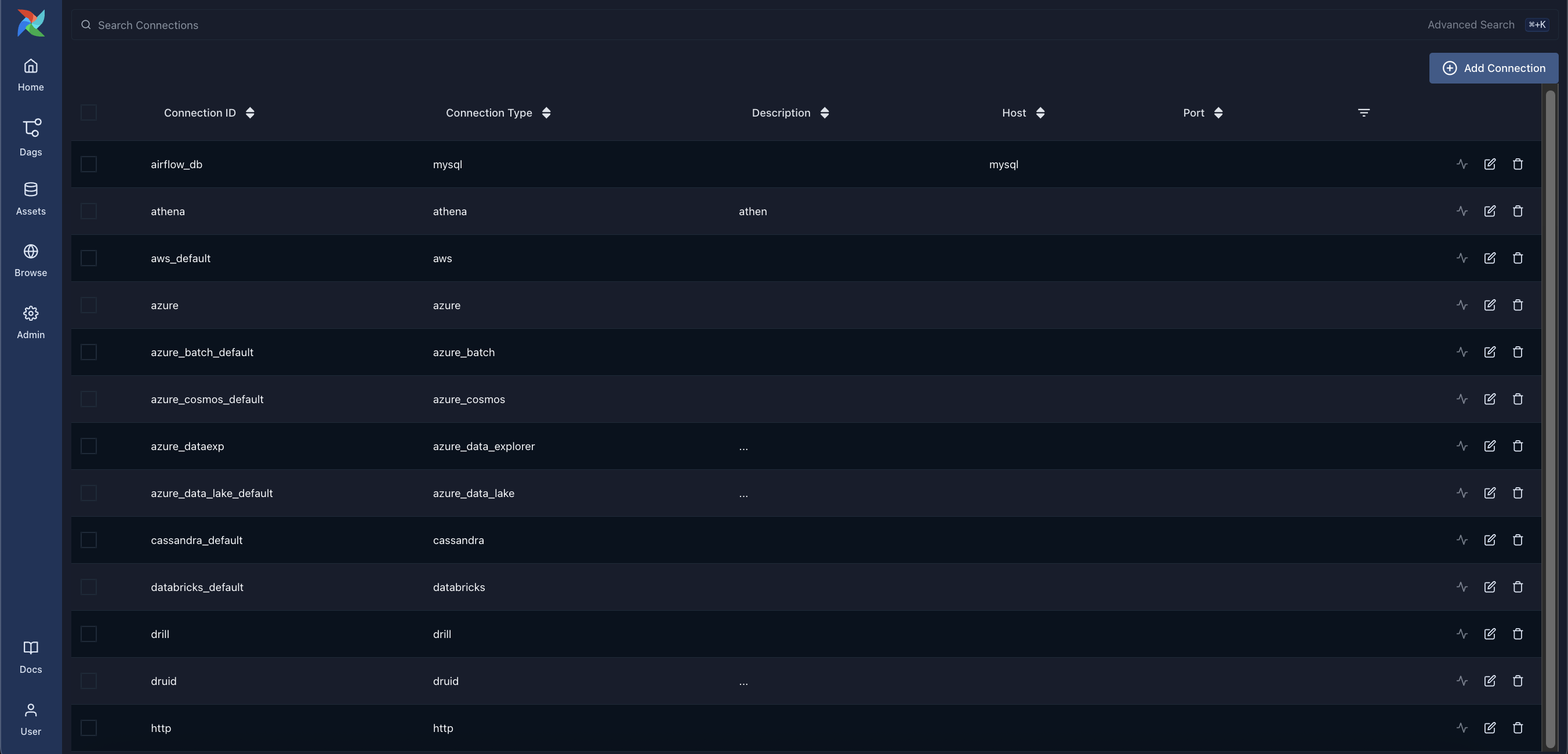Edit the cassandra_default connection
The image size is (1568, 754).
1490,540
